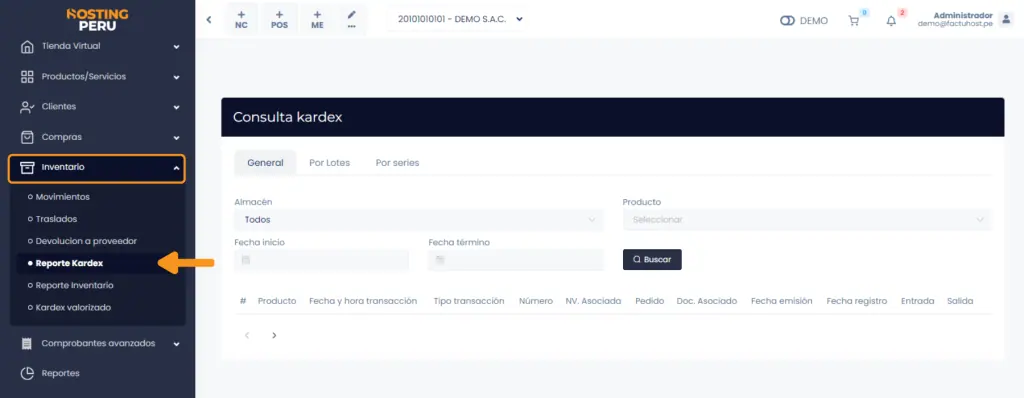Open the Producto Seleccionar dropdown
Screen dimensions: 1024x398
tap(807, 220)
